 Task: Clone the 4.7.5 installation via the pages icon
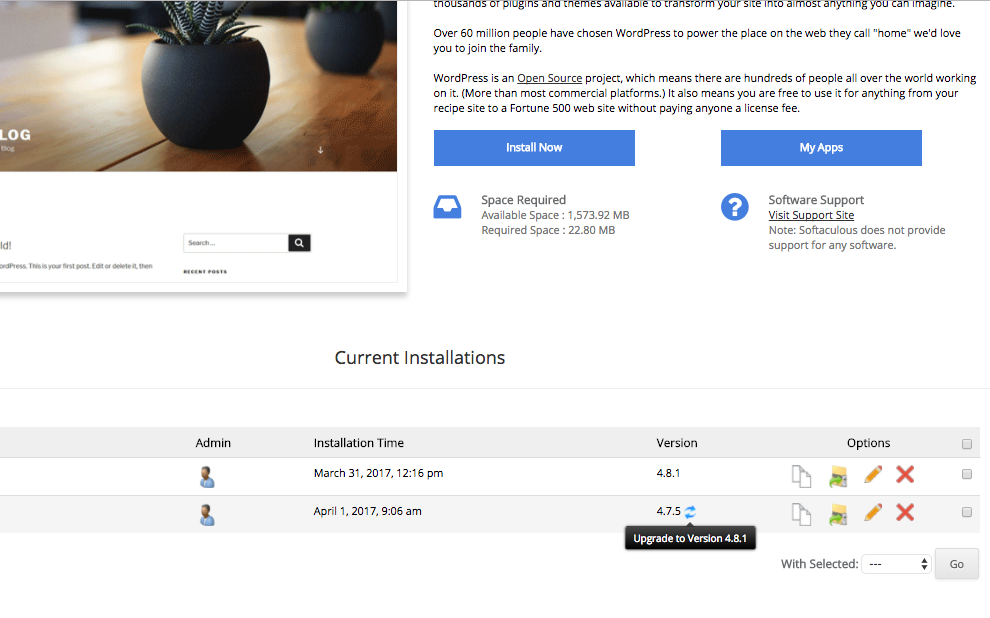801,514
